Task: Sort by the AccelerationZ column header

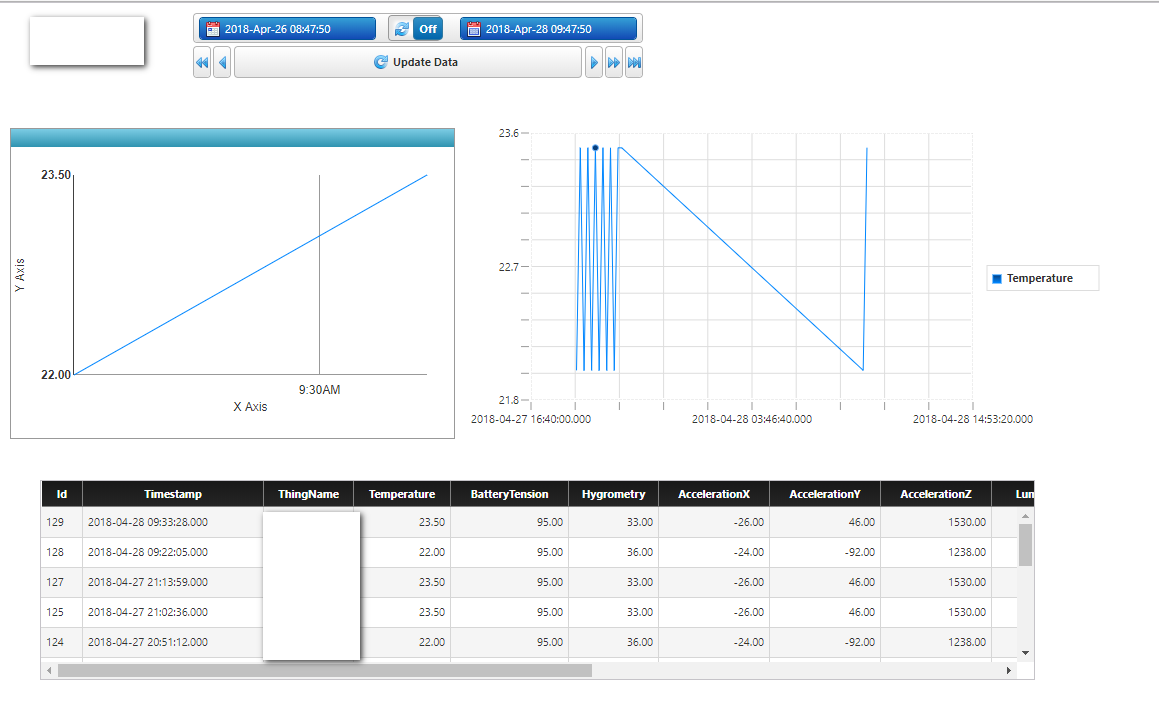Action: [x=936, y=494]
